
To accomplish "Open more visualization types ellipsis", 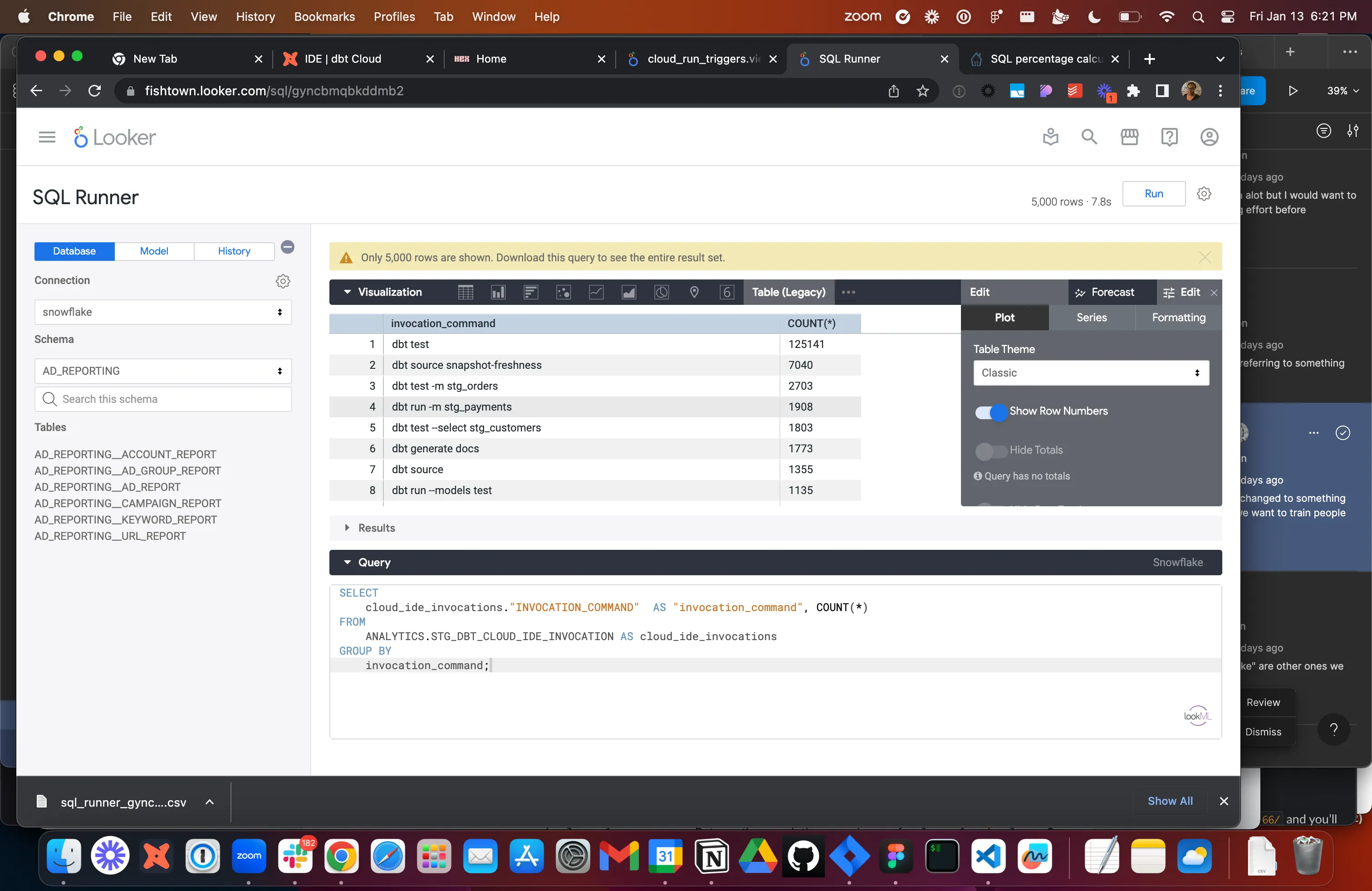I will tap(848, 292).
